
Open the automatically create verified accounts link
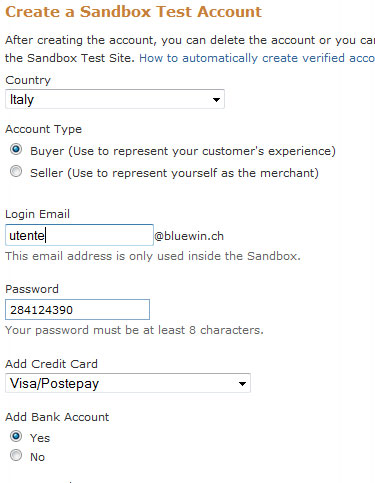pyautogui.click(x=257, y=58)
